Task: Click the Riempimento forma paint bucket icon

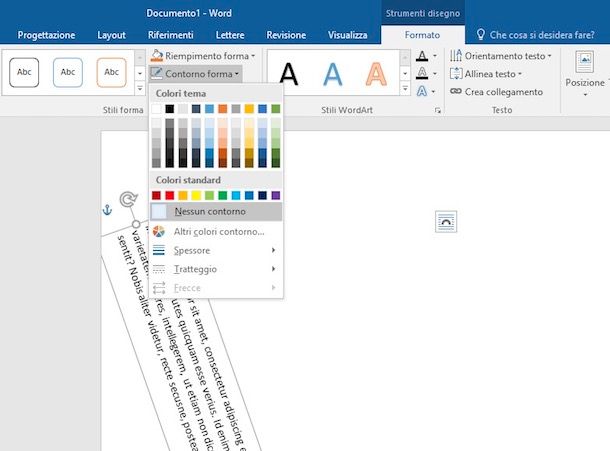Action: (x=157, y=56)
